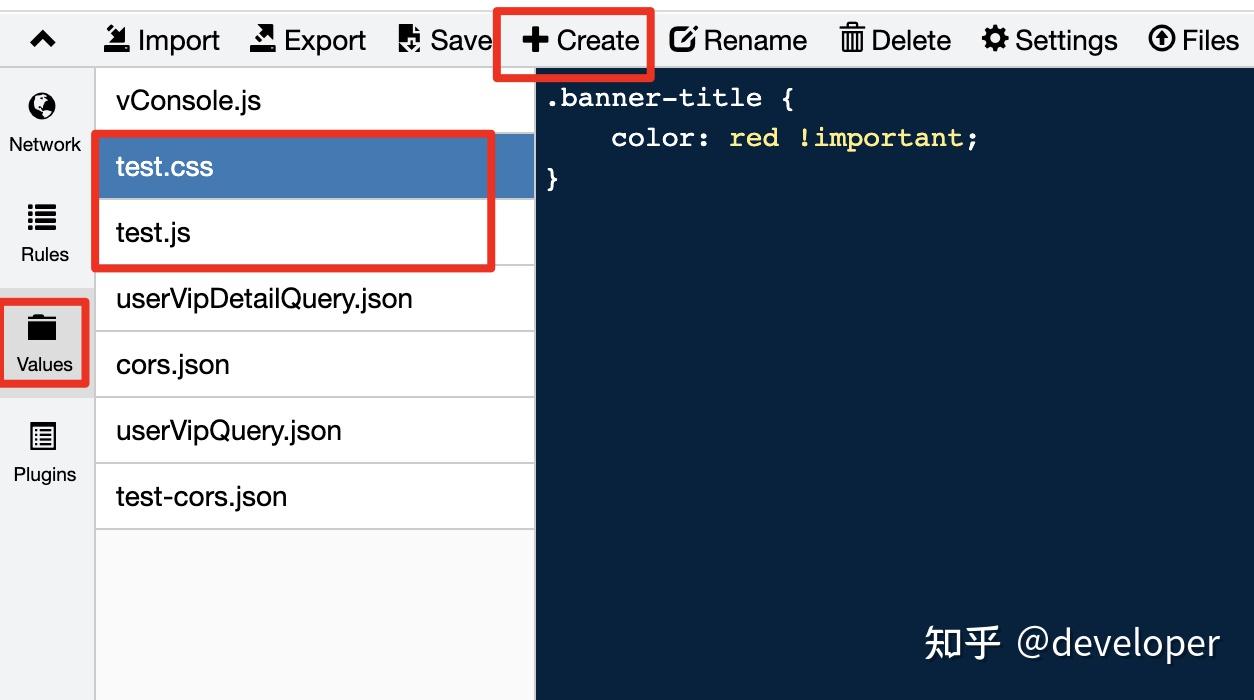Image resolution: width=1254 pixels, height=700 pixels.
Task: Click the 'color: red !important' editor line
Action: (x=795, y=138)
